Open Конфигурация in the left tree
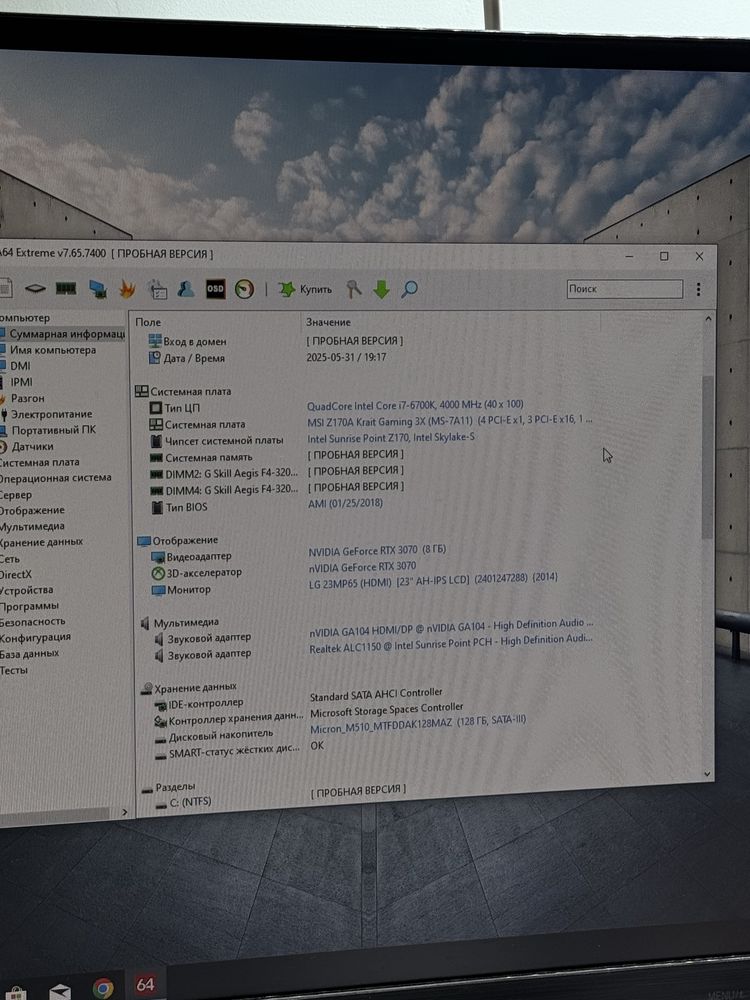The height and width of the screenshot is (1000, 750). (x=35, y=637)
